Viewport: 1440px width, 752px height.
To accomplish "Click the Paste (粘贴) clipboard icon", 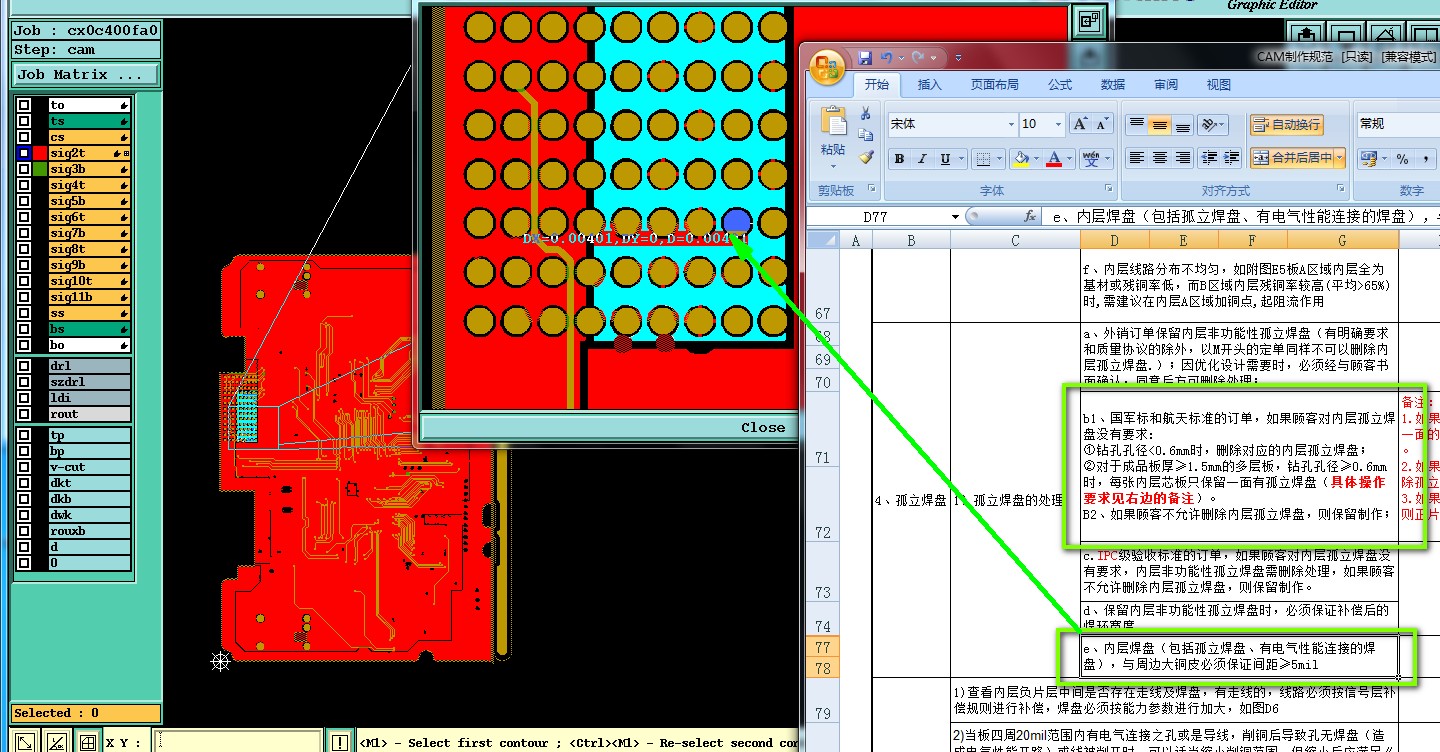I will click(x=833, y=122).
